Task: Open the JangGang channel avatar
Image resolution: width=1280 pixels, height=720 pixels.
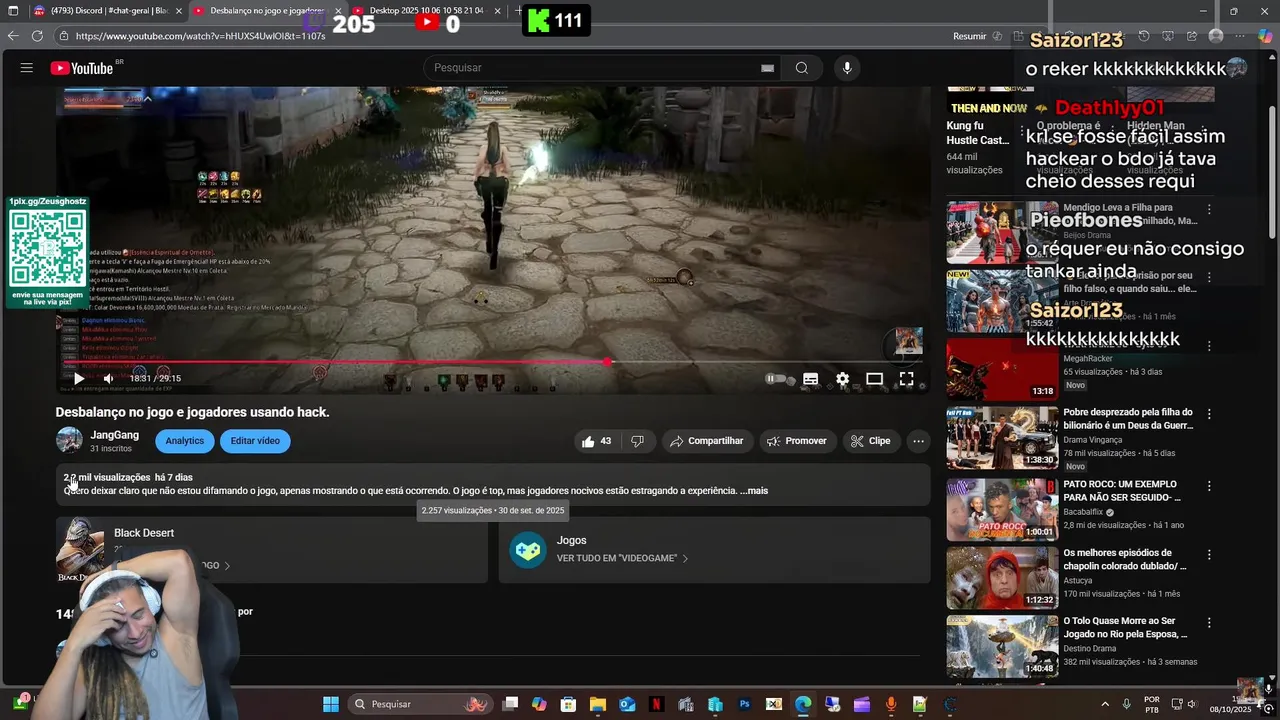Action: pyautogui.click(x=69, y=441)
